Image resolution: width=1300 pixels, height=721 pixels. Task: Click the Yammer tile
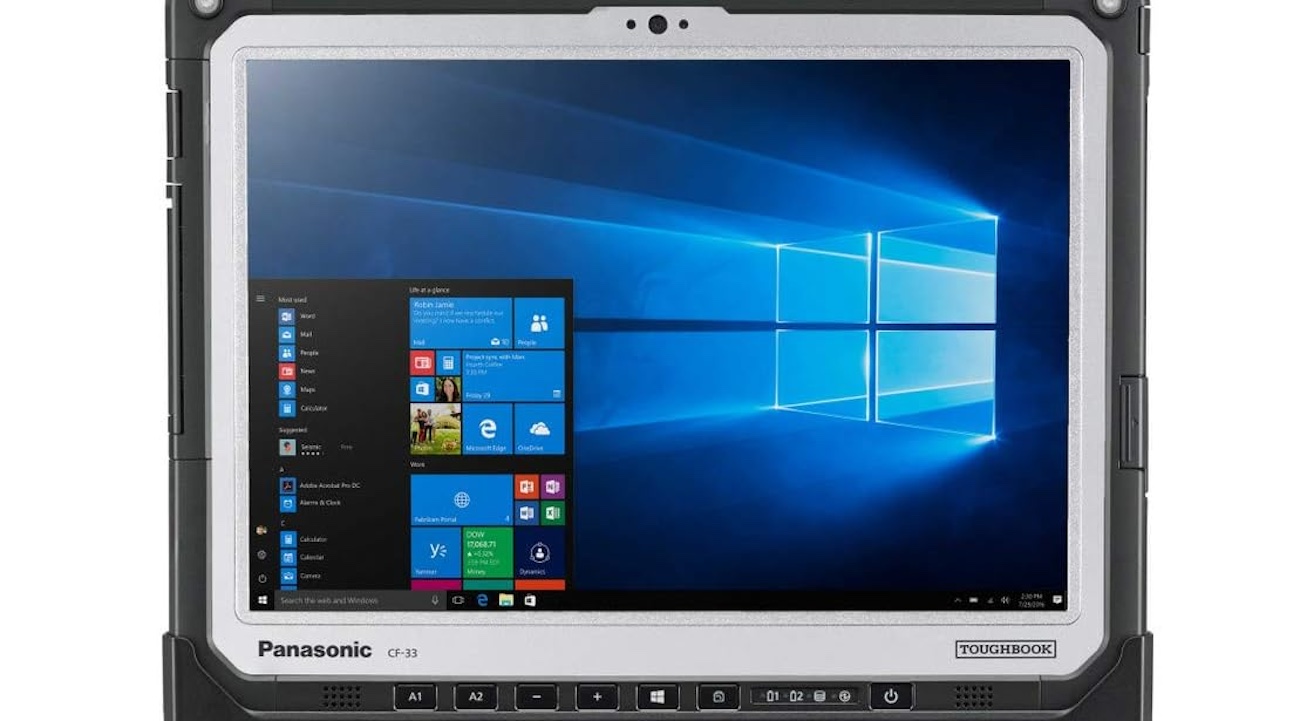coord(436,553)
